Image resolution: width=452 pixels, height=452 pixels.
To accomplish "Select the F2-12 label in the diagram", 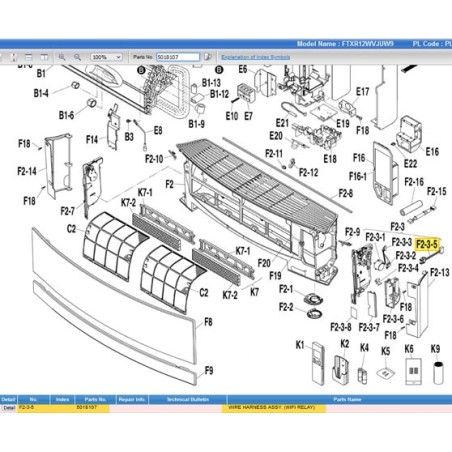I will tap(308, 172).
